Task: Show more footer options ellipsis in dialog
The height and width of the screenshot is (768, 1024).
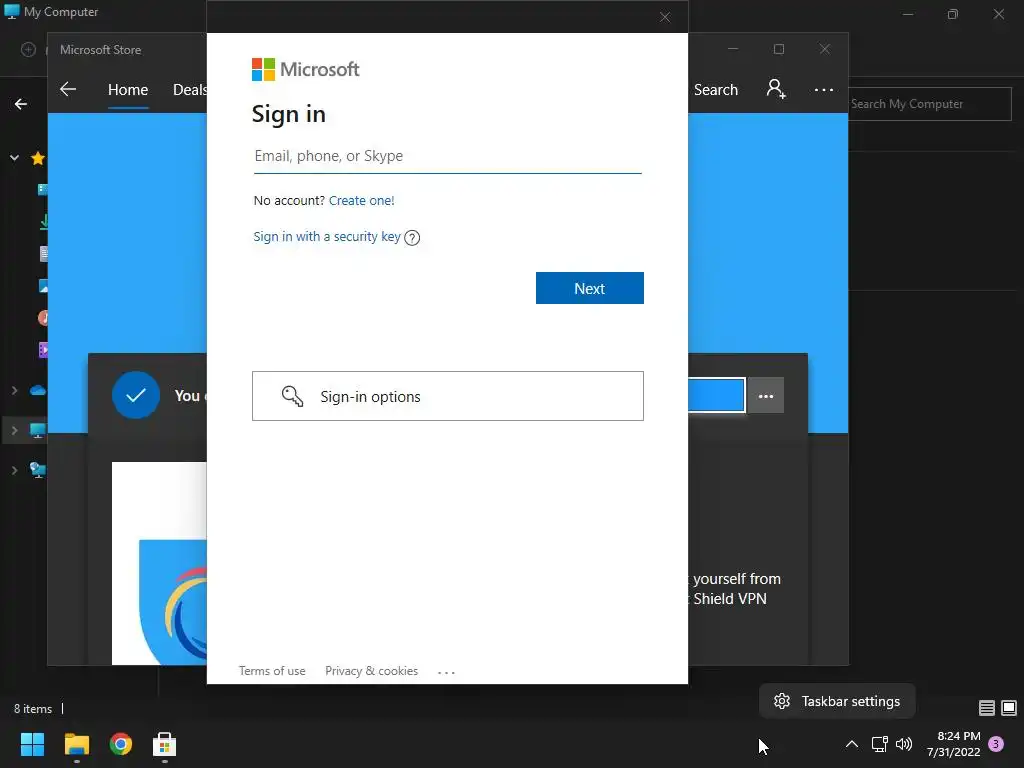Action: click(x=446, y=672)
